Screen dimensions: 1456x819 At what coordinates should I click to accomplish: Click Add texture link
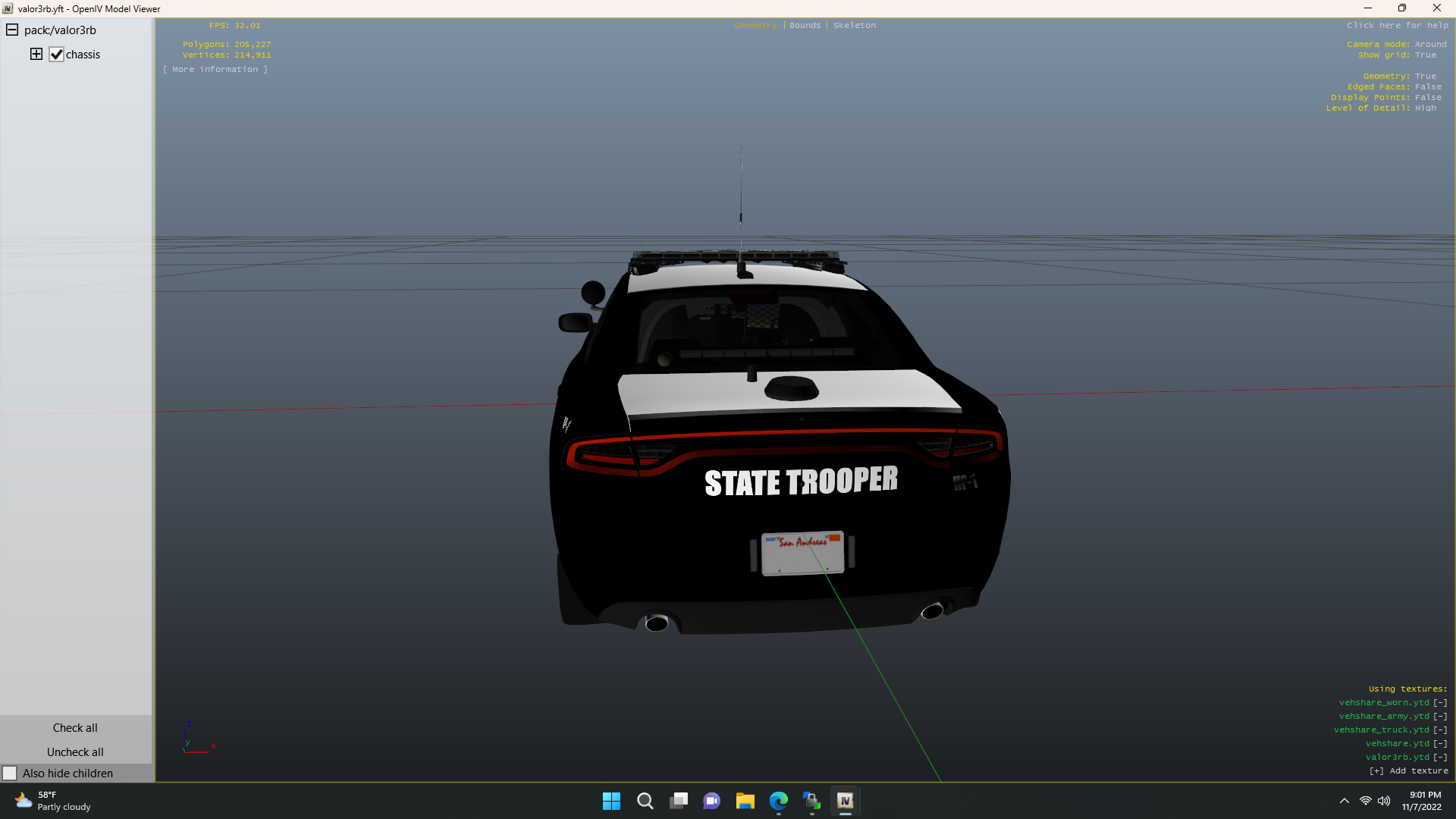click(x=1409, y=770)
